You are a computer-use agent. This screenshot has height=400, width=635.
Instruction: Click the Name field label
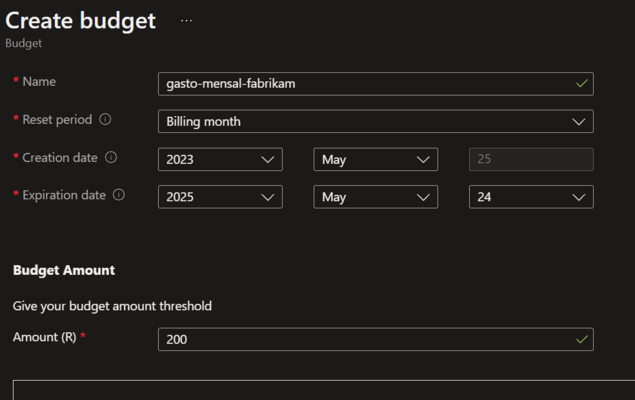39,81
